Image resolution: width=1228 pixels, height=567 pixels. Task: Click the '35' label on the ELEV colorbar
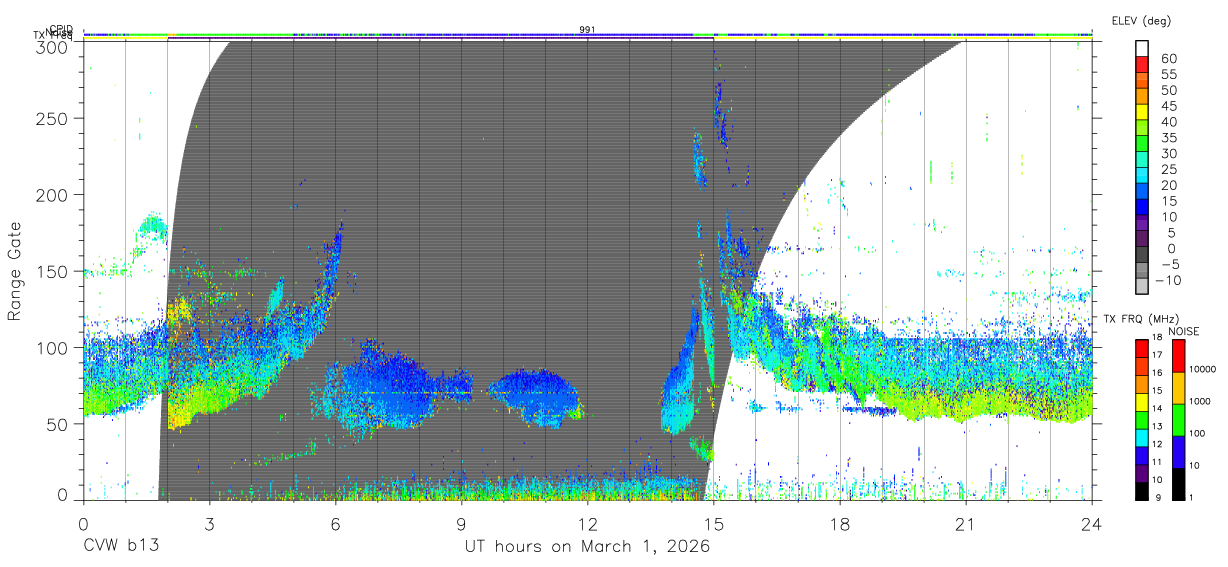tap(1168, 138)
